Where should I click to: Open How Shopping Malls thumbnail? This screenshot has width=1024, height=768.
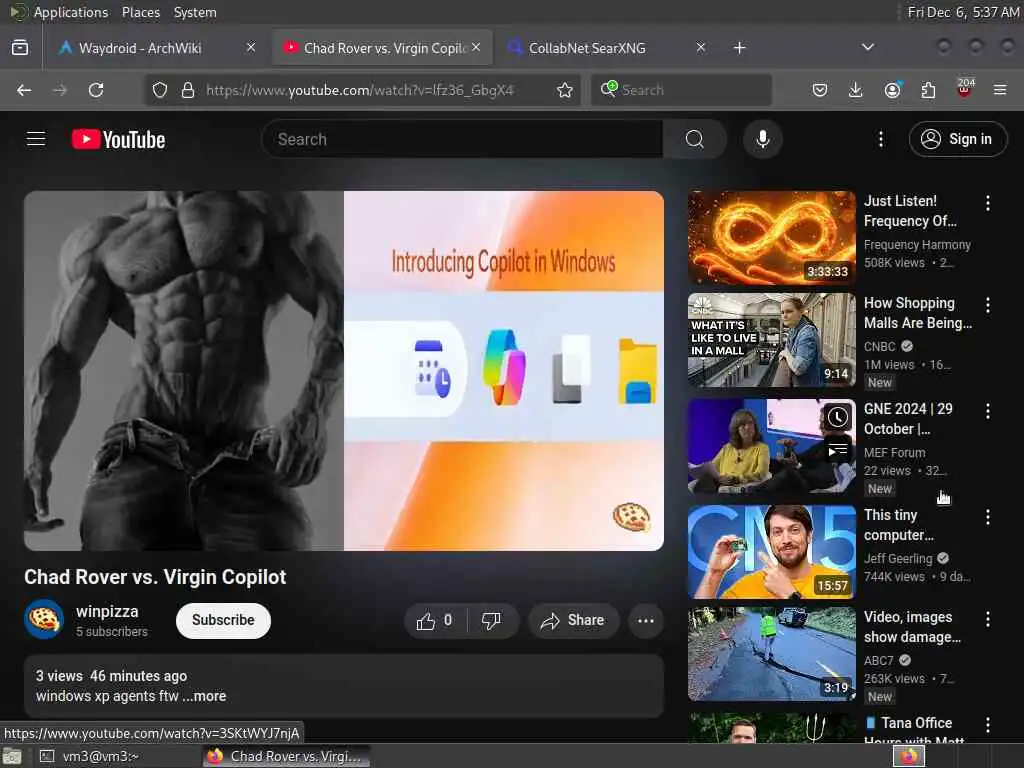(771, 340)
